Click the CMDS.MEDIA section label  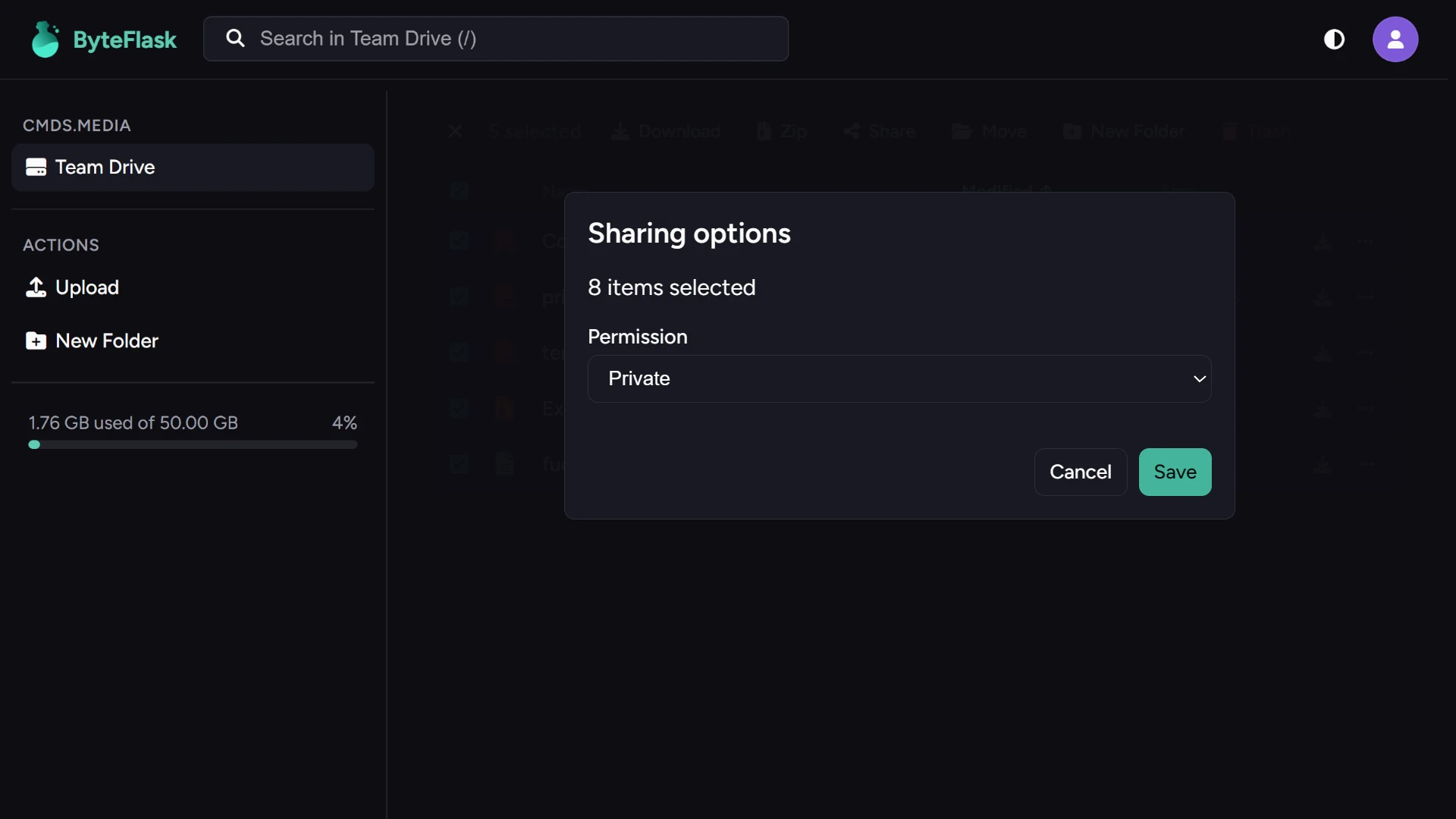click(77, 125)
